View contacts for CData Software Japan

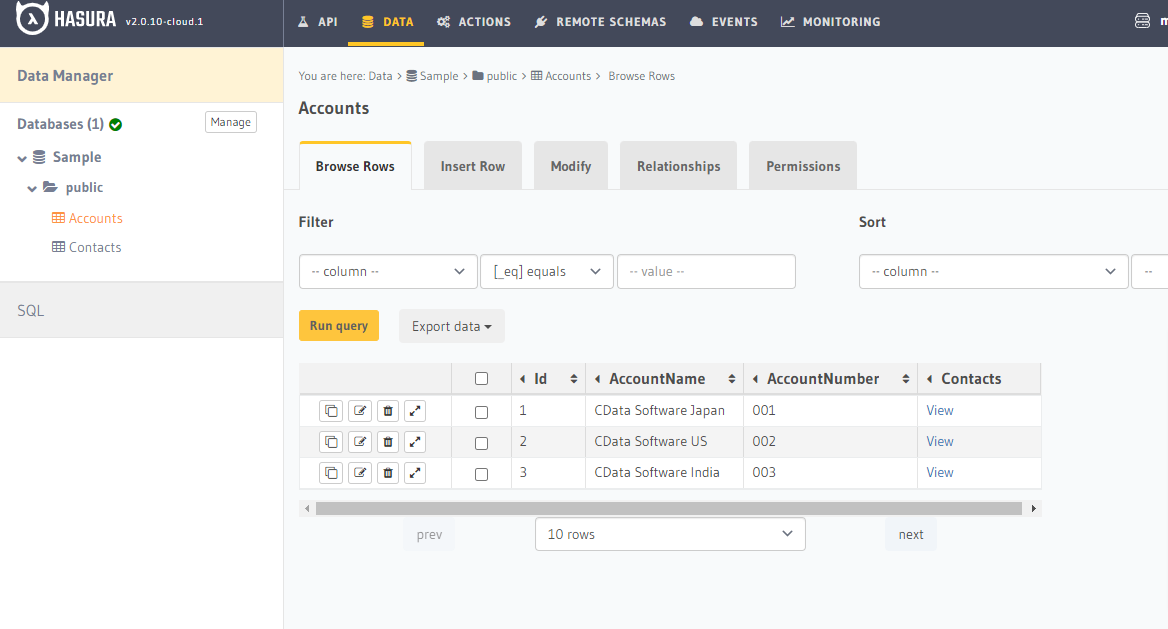(939, 411)
